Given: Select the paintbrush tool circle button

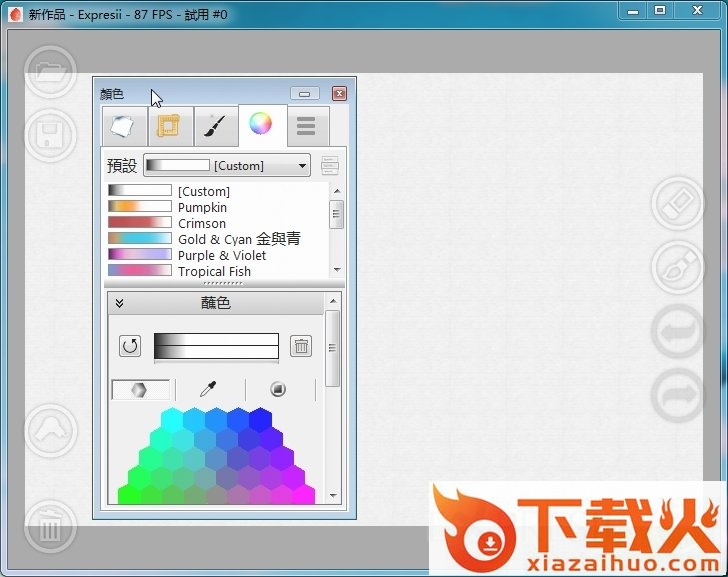Looking at the screenshot, I should [678, 267].
